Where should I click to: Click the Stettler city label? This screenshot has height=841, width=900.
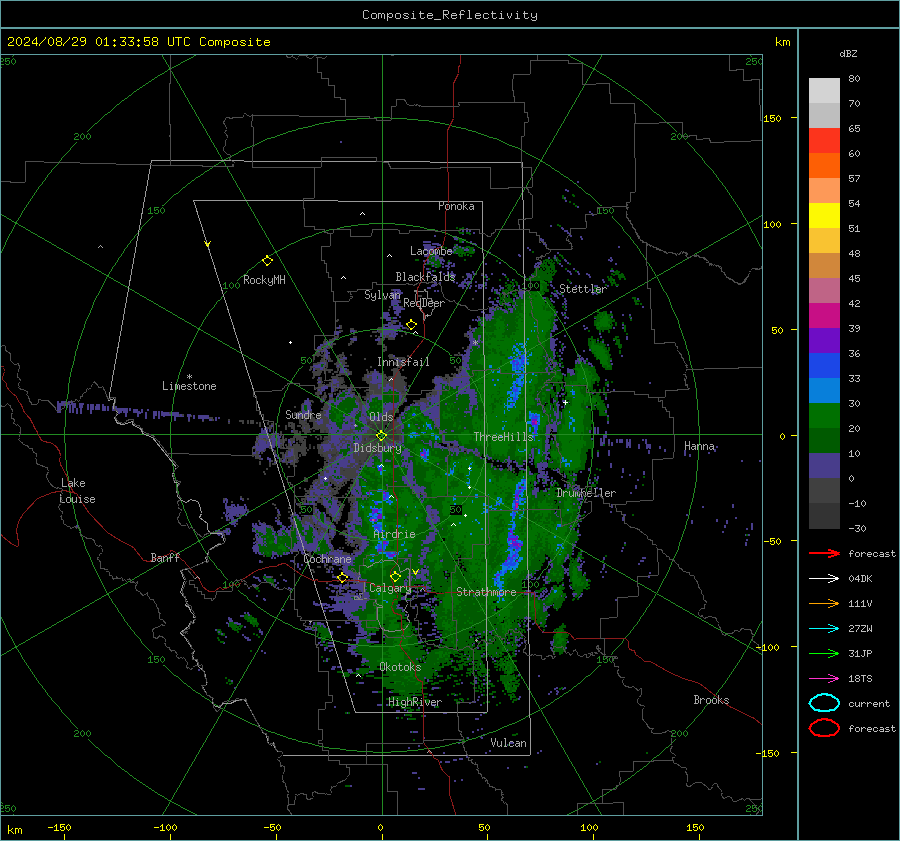(583, 289)
